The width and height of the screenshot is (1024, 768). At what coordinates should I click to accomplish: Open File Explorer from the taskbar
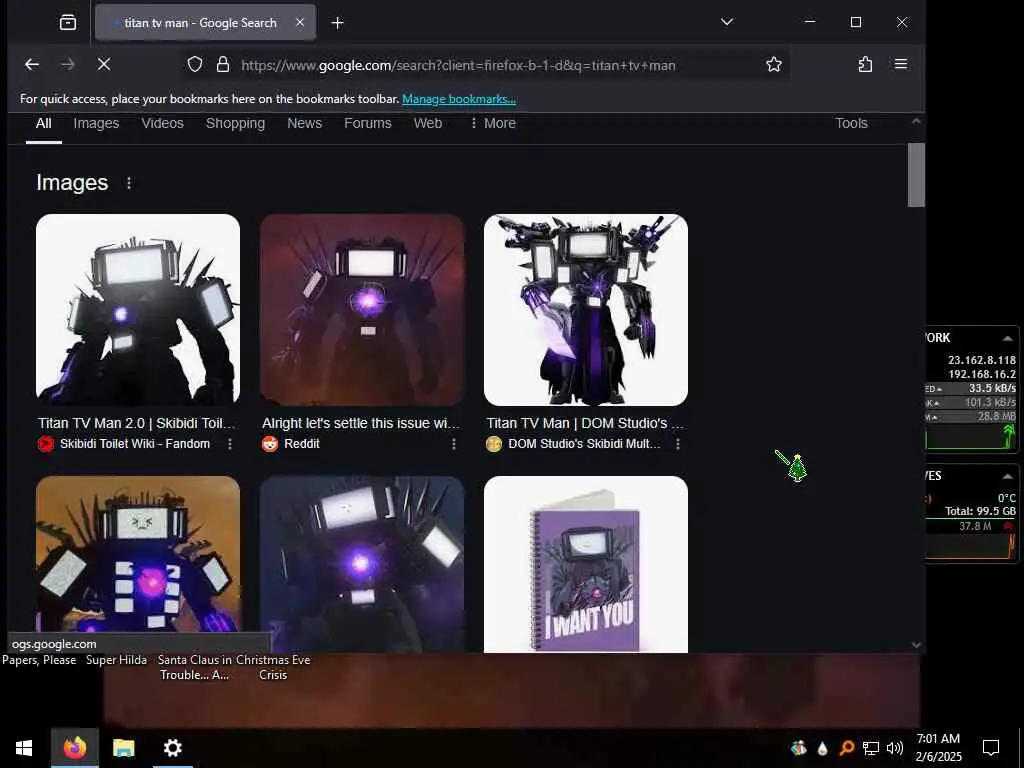click(x=123, y=748)
